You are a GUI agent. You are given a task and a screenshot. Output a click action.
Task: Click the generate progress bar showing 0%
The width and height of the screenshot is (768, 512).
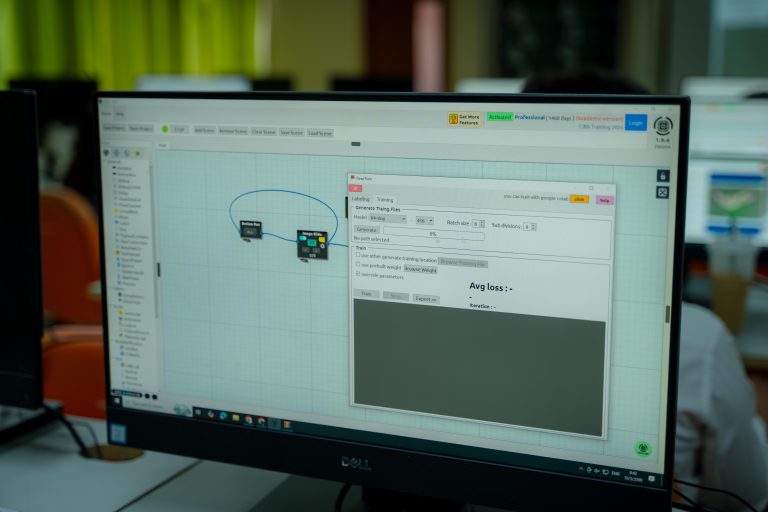click(433, 233)
